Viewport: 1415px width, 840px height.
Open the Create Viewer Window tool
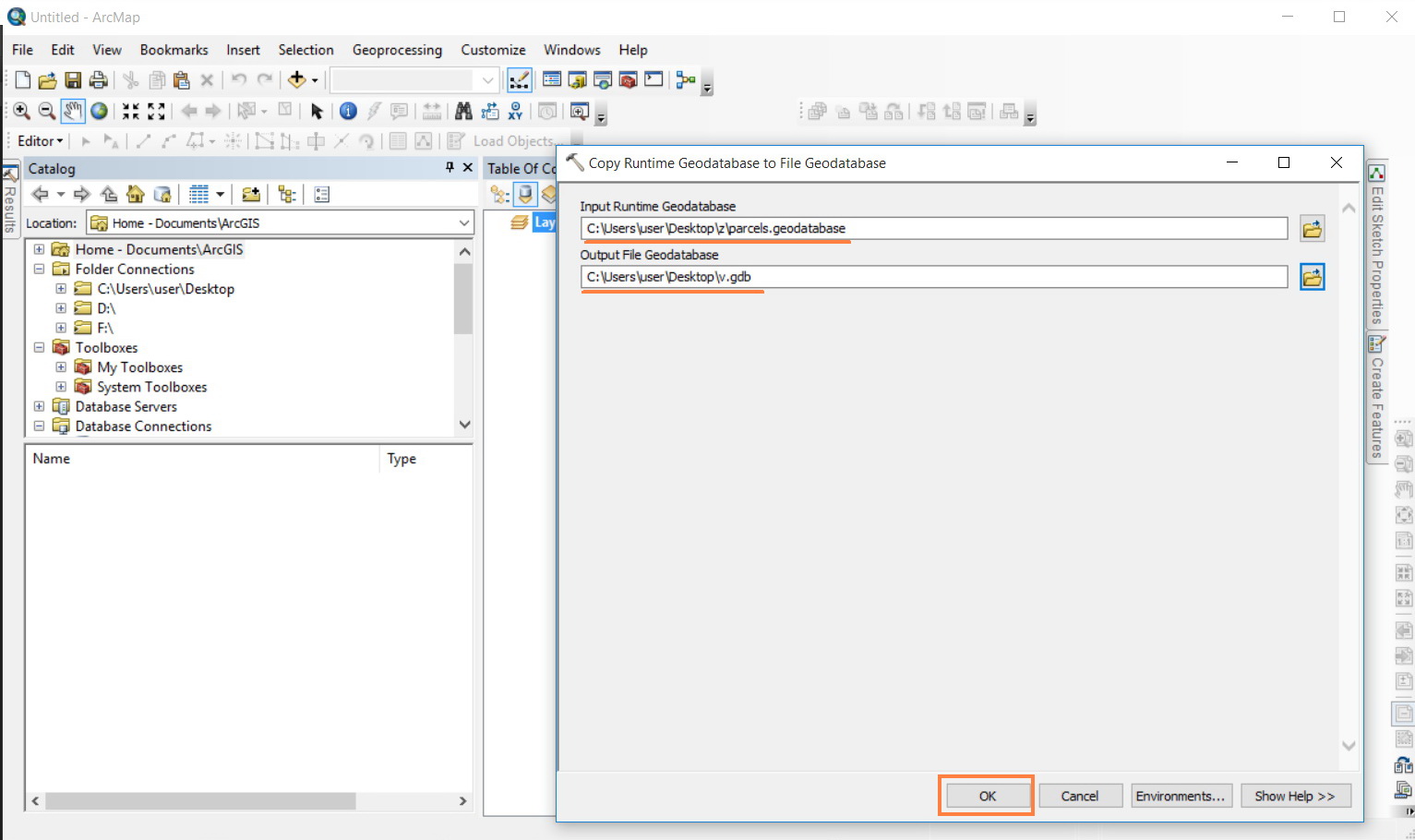pos(579,112)
